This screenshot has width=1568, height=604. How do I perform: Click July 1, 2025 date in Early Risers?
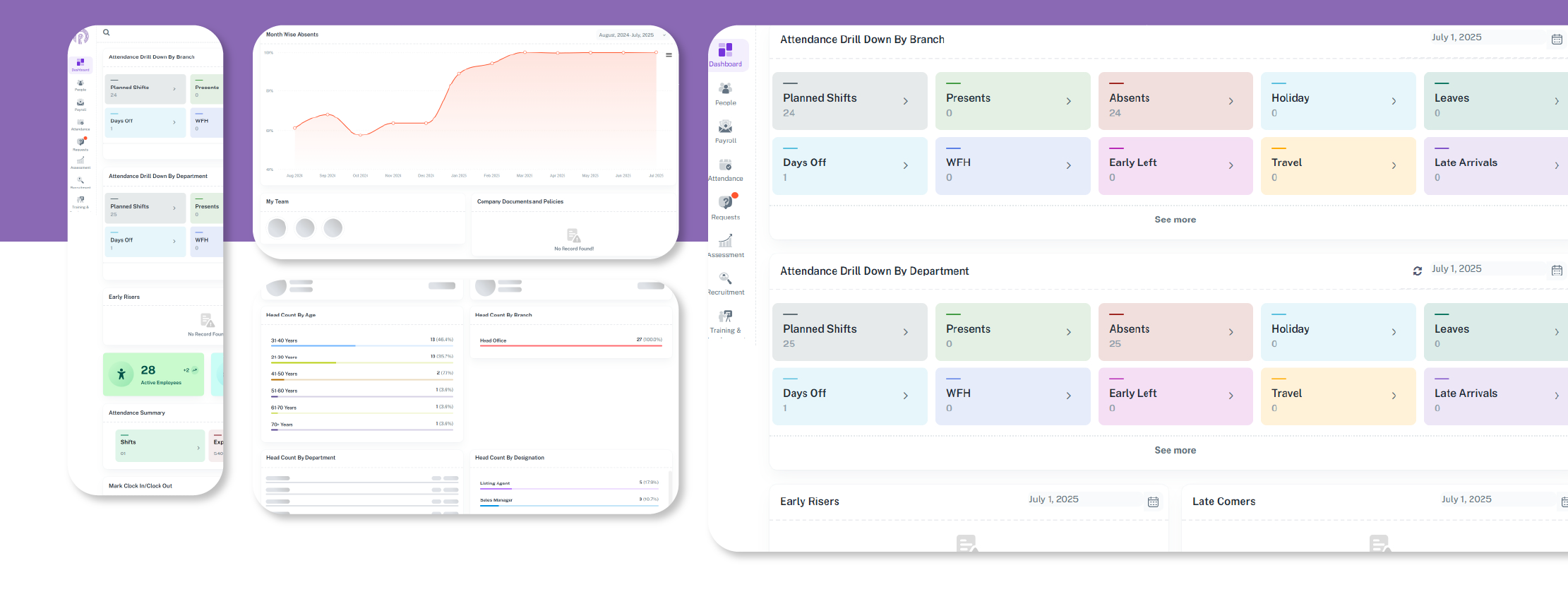[x=1084, y=499]
